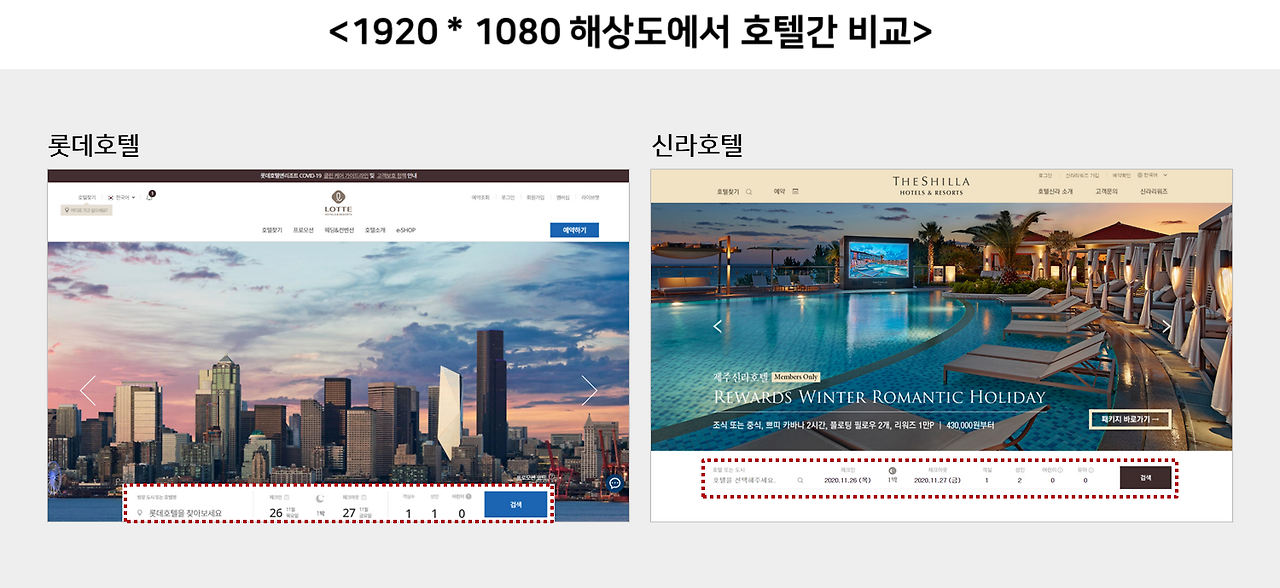1280x588 pixels.
Task: Click Shilla 신라리워즈 가입 link
Action: coord(1083,175)
